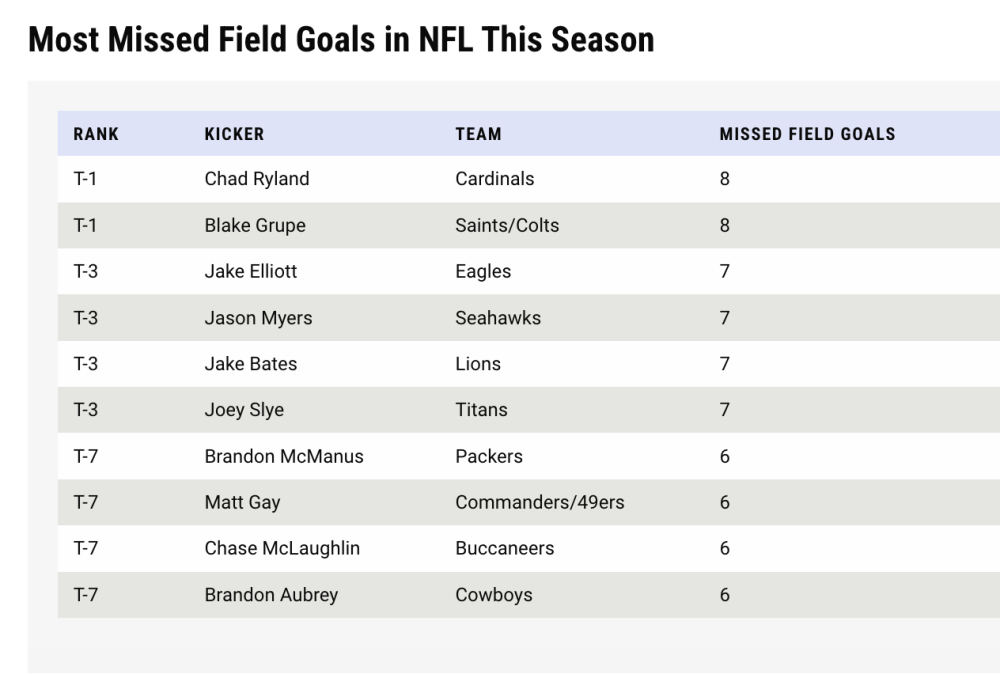
Task: Click the Cardinals team cell
Action: 494,179
